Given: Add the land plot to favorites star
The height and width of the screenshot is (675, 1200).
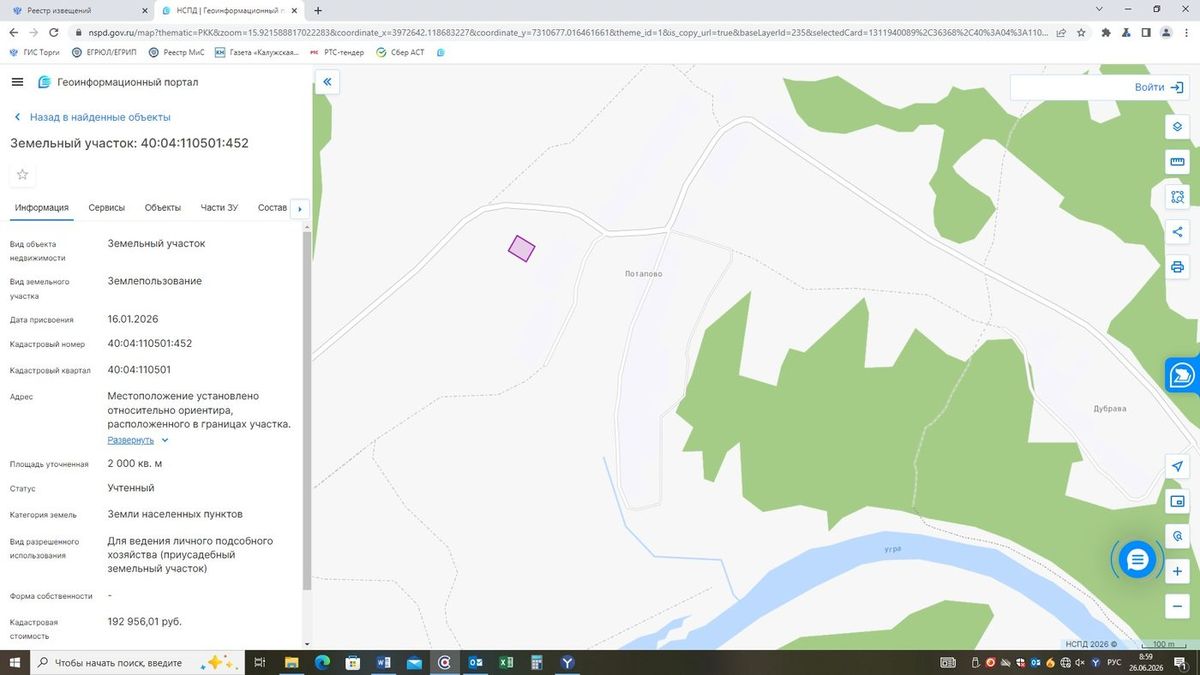Looking at the screenshot, I should pyautogui.click(x=23, y=175).
